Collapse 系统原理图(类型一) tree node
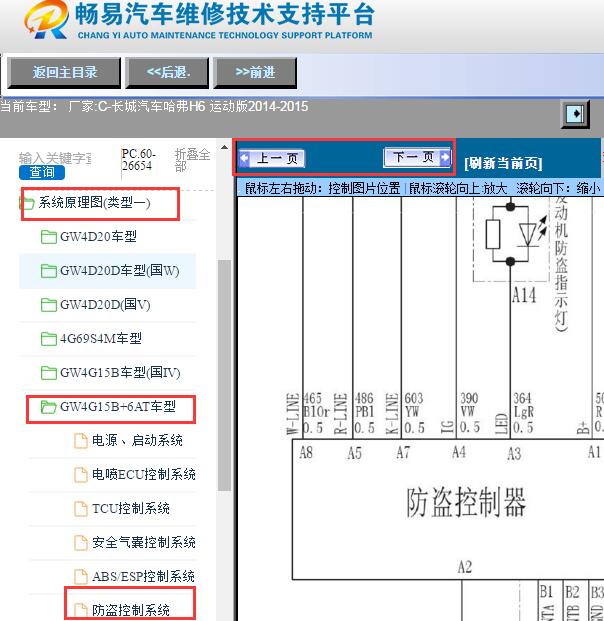This screenshot has height=621, width=604. 94,203
